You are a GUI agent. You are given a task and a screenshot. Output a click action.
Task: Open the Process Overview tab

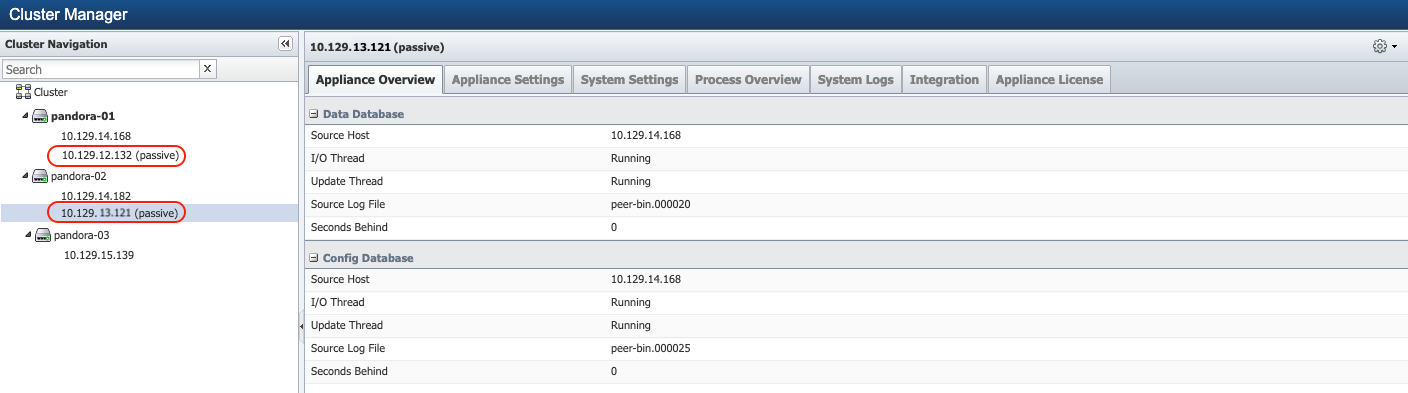pos(748,80)
